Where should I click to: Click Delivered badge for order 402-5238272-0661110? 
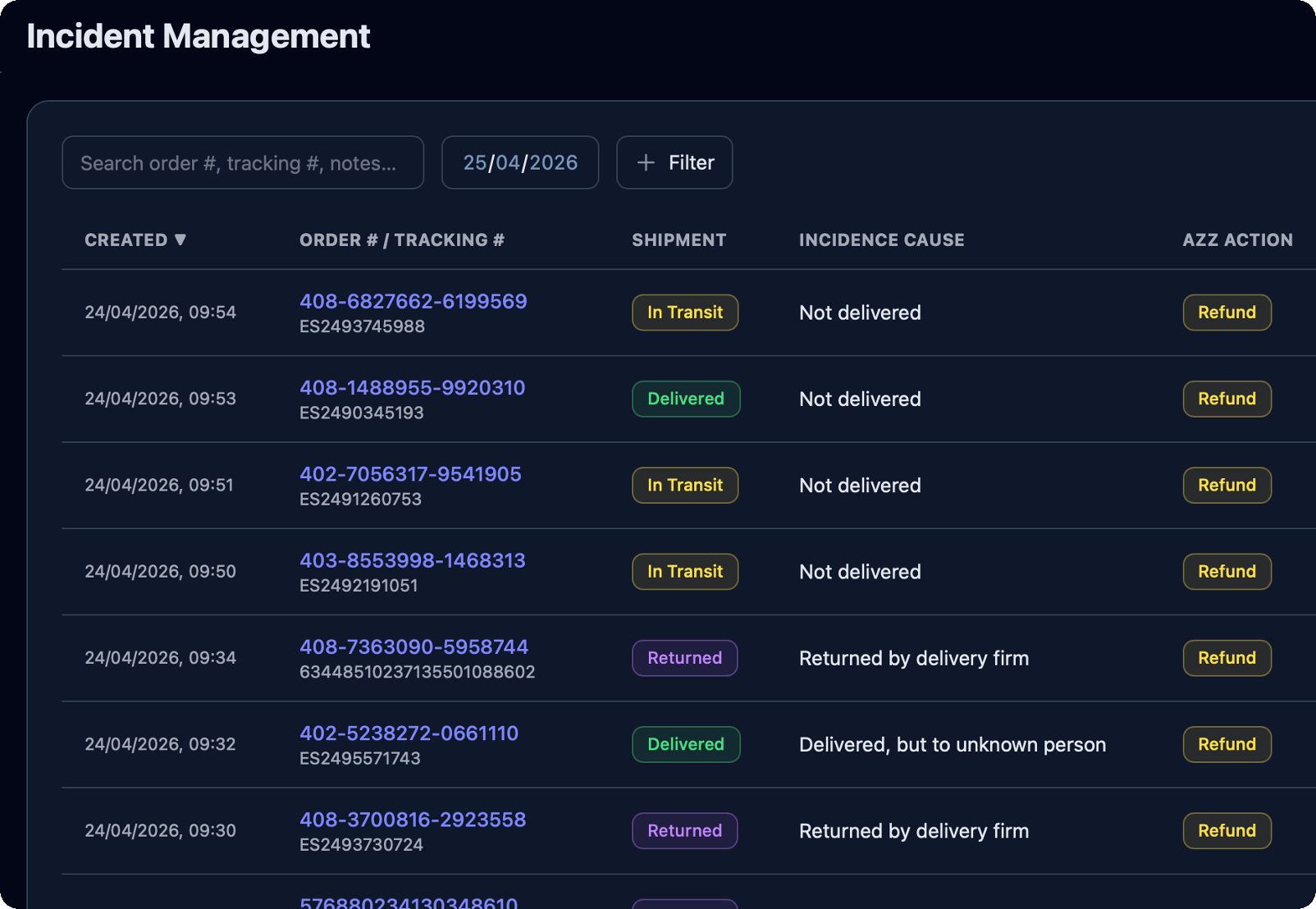[686, 744]
